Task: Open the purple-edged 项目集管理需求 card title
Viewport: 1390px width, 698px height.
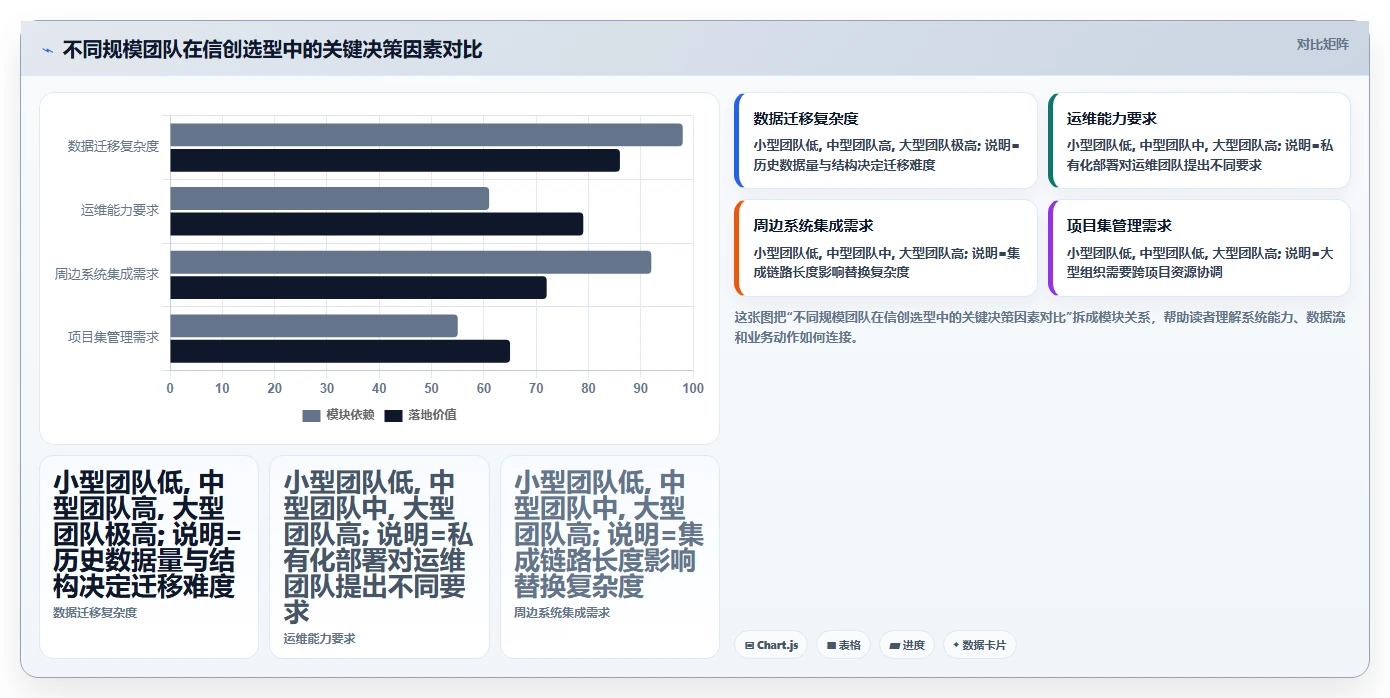Action: click(1119, 226)
